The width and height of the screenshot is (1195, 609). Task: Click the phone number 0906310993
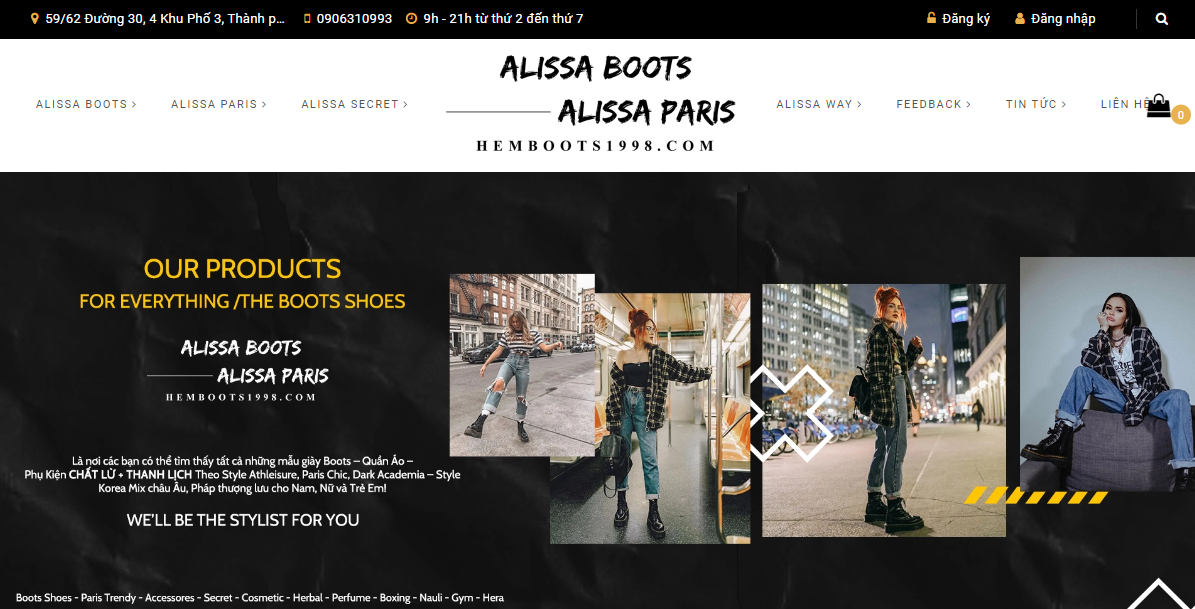pyautogui.click(x=354, y=18)
